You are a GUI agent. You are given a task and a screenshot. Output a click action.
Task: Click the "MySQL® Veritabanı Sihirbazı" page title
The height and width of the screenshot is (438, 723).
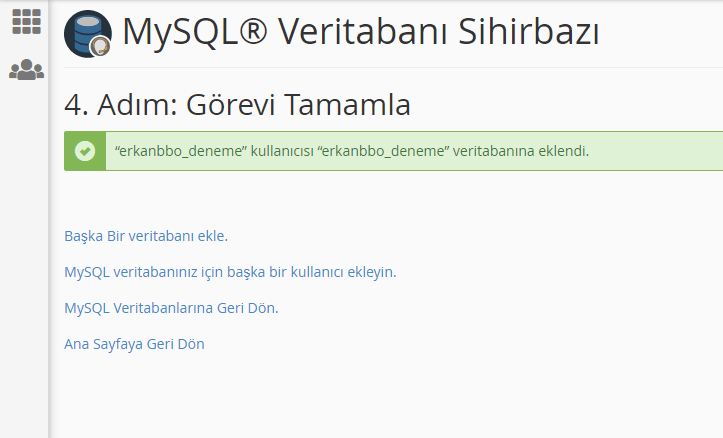360,33
